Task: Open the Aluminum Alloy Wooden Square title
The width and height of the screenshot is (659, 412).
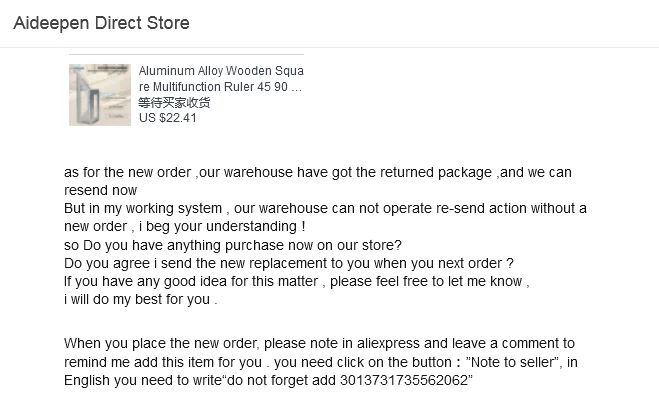Action: click(220, 72)
